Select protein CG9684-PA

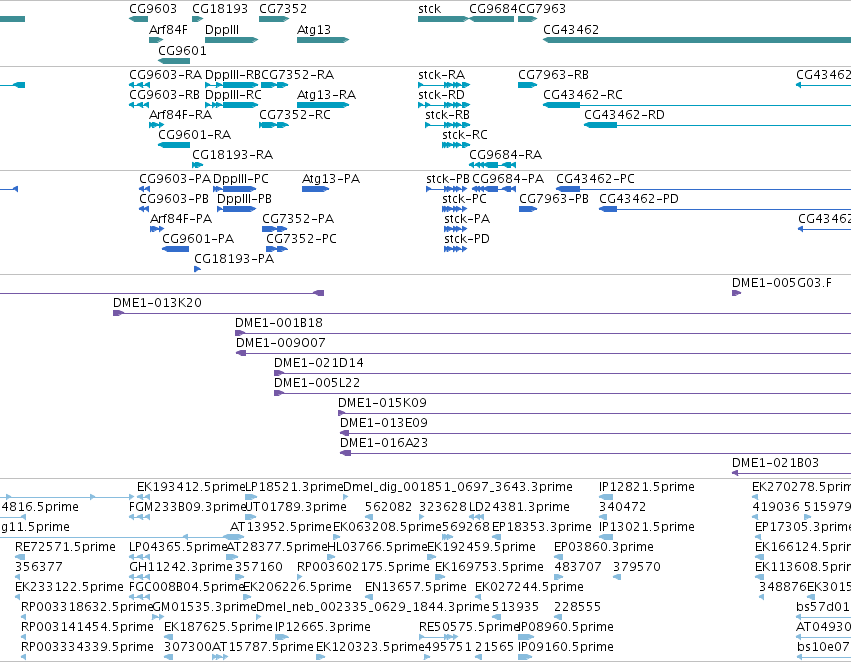coord(494,189)
